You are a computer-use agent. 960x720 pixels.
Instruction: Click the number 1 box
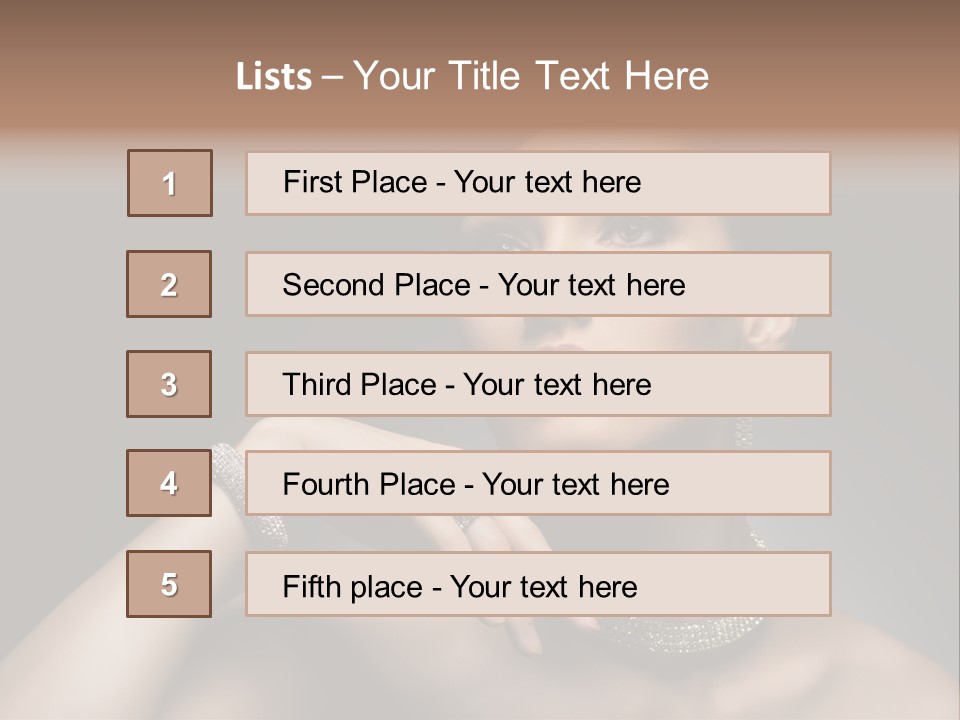170,183
